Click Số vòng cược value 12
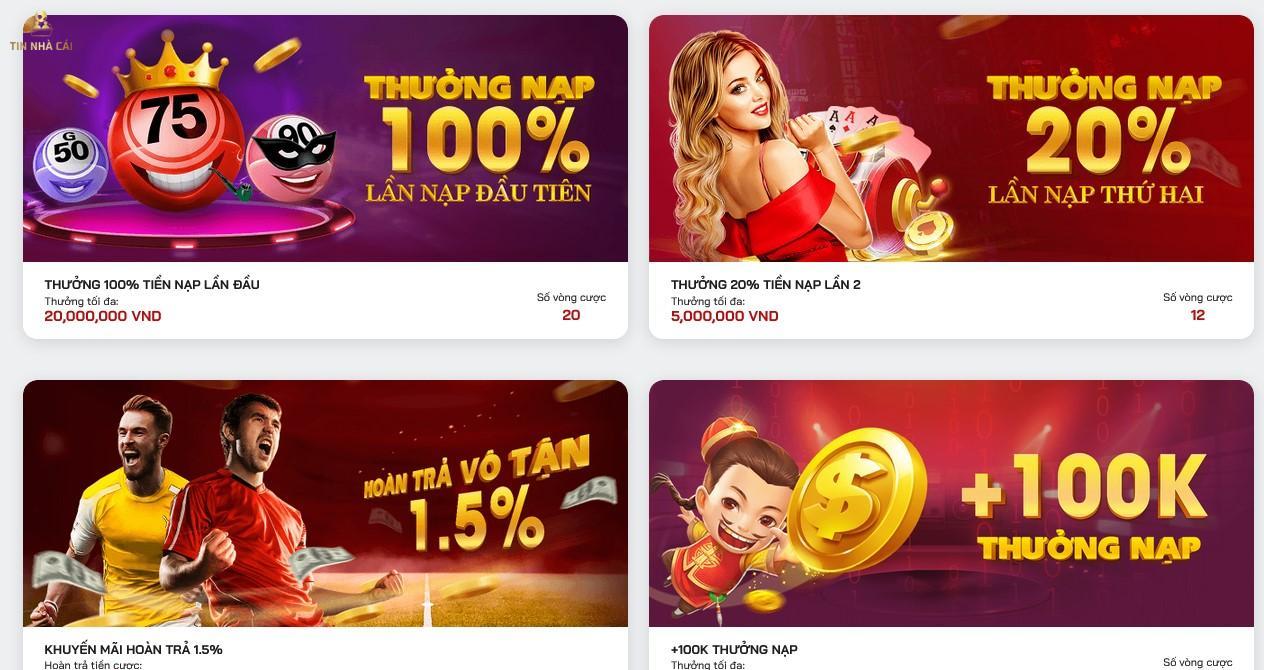The width and height of the screenshot is (1264, 670). (1198, 315)
